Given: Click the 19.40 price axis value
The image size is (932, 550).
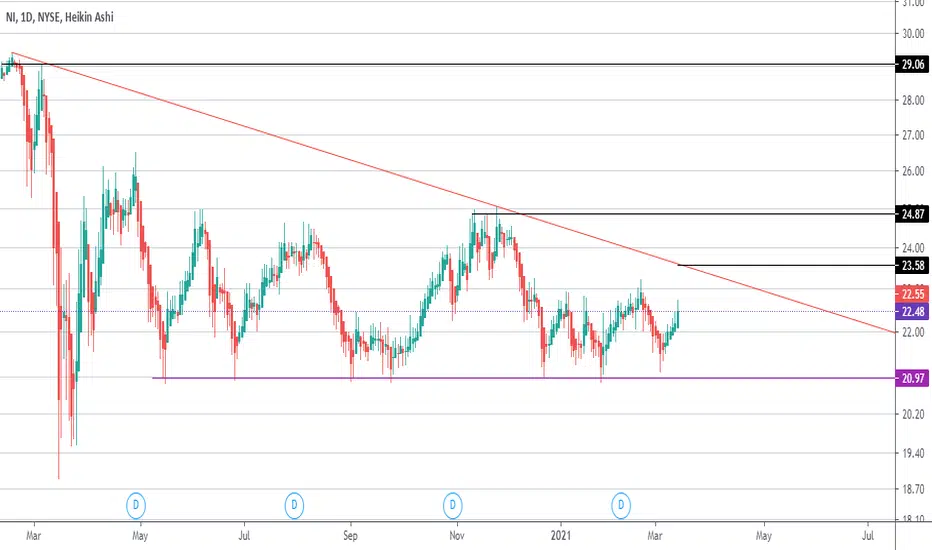Looking at the screenshot, I should pyautogui.click(x=913, y=453).
